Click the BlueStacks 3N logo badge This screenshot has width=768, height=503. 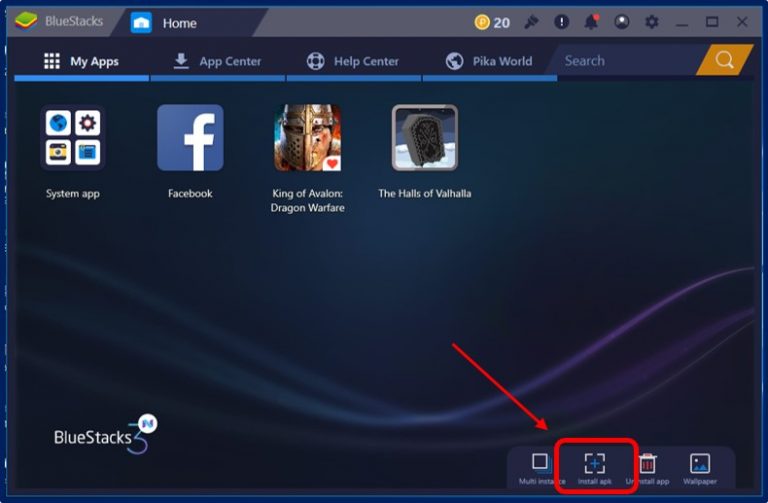pyautogui.click(x=106, y=434)
